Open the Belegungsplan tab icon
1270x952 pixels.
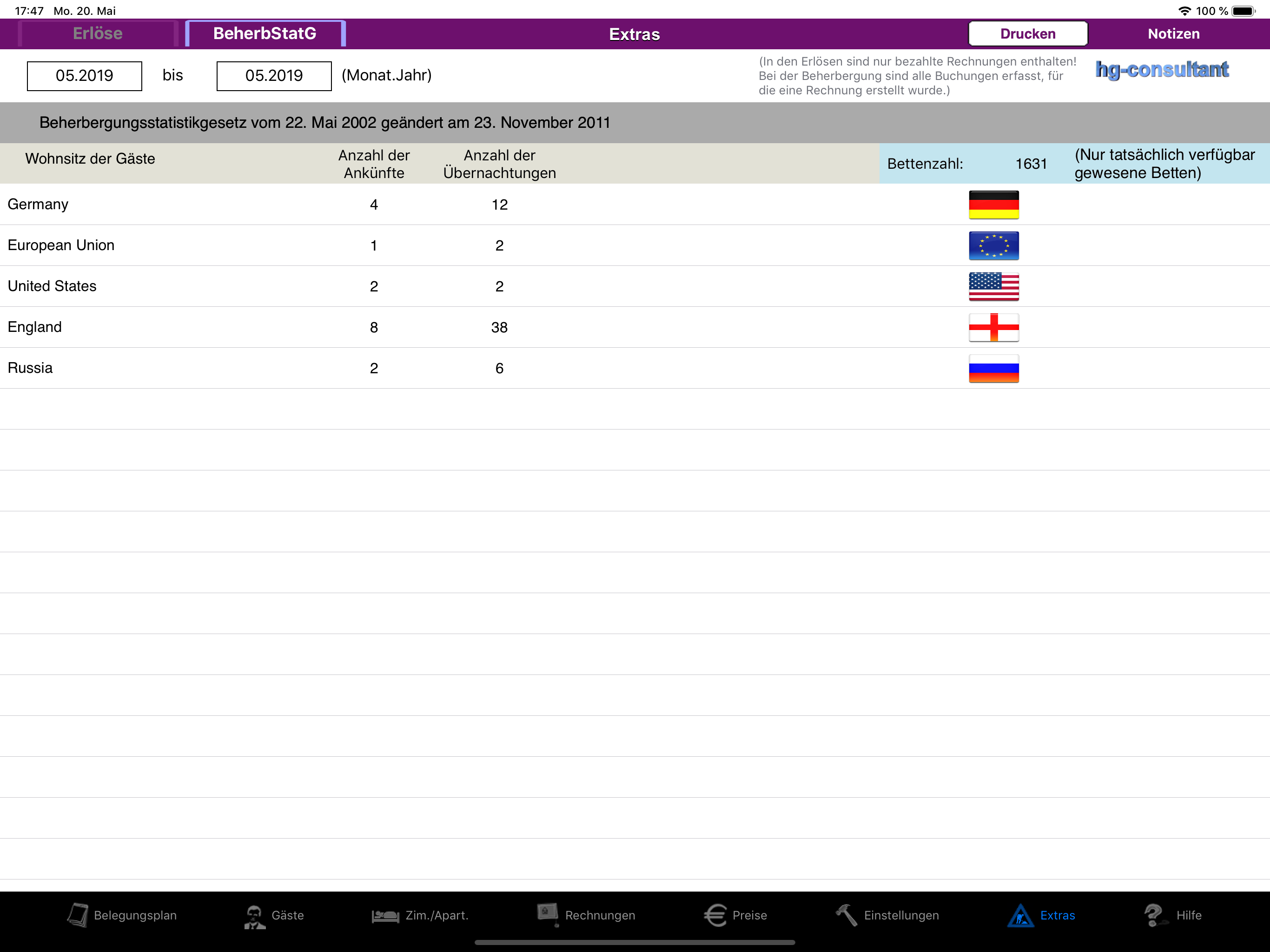tap(78, 915)
